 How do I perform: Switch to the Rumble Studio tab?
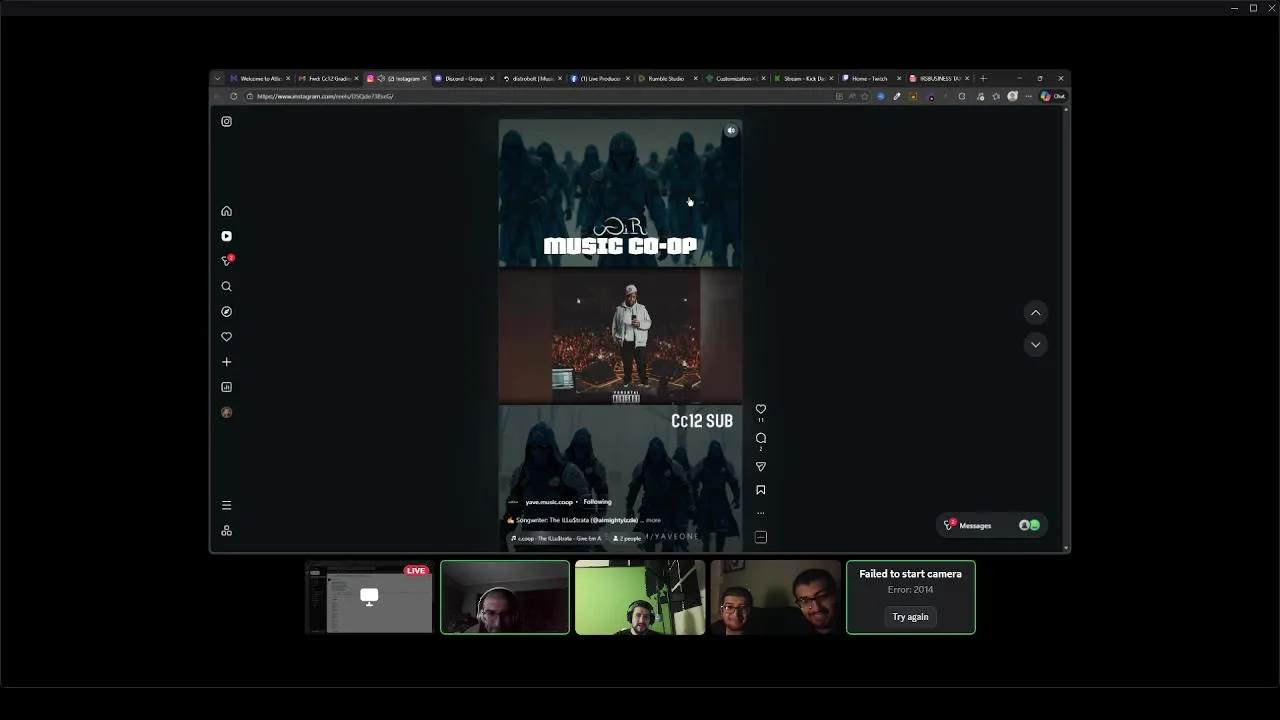pyautogui.click(x=667, y=78)
